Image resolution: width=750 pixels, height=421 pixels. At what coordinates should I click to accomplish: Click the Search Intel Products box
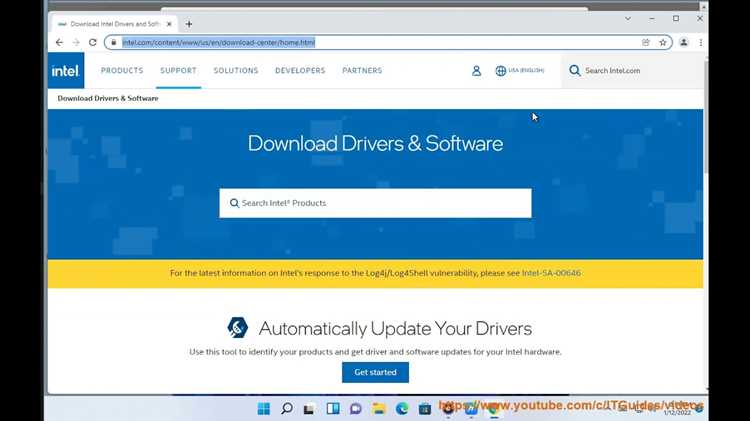tap(375, 203)
